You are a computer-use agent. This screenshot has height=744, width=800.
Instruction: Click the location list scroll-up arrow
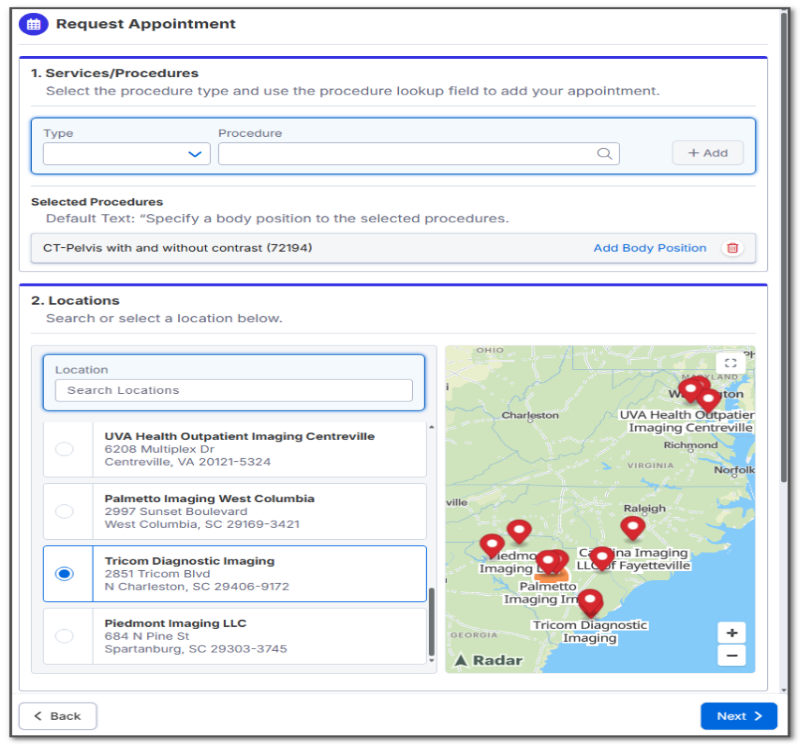click(432, 427)
